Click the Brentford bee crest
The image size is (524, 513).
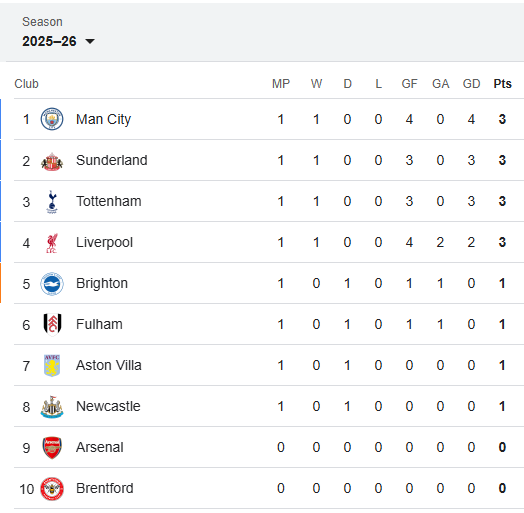[52, 489]
